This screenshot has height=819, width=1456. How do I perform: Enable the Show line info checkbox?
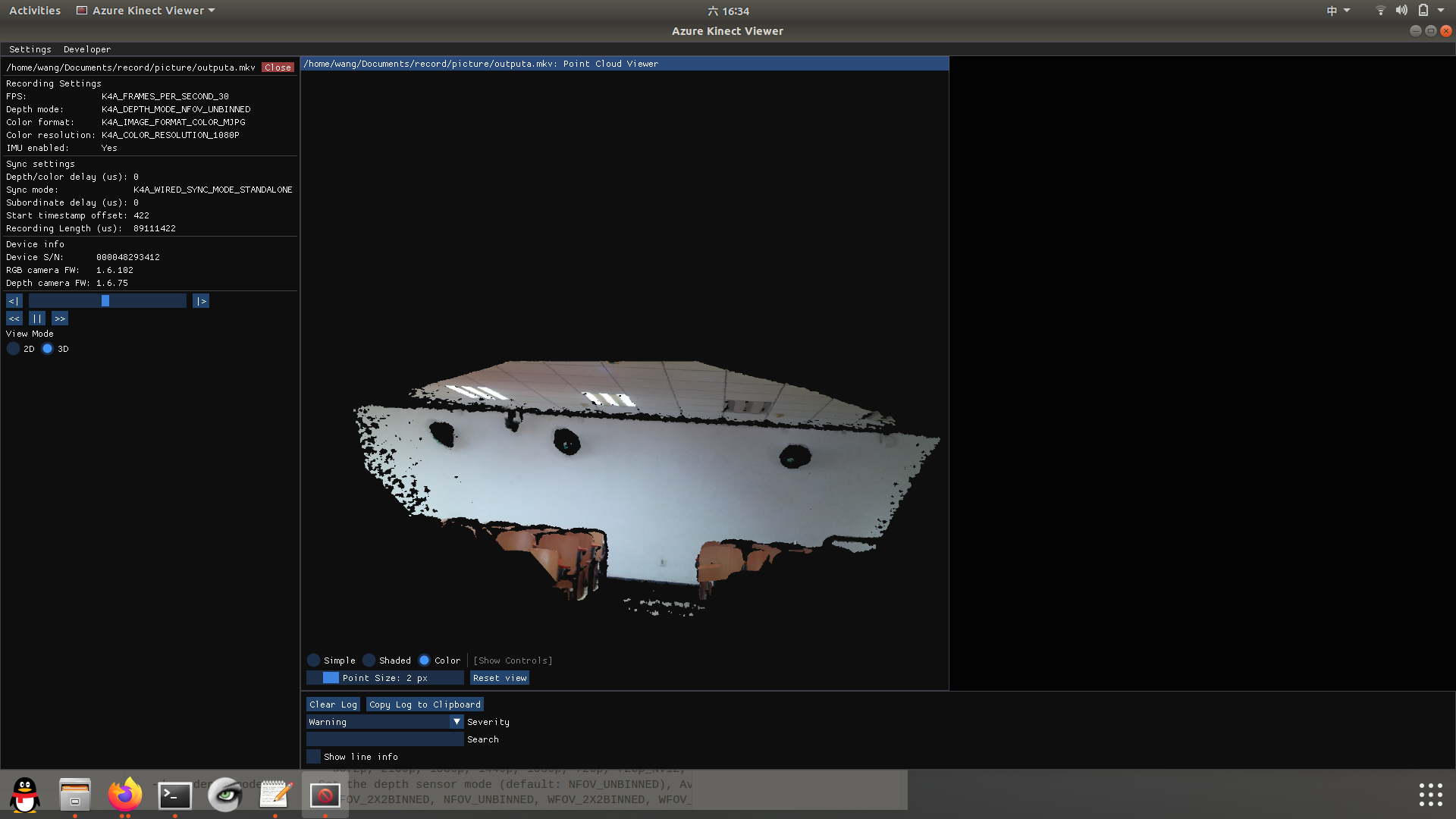click(x=313, y=756)
